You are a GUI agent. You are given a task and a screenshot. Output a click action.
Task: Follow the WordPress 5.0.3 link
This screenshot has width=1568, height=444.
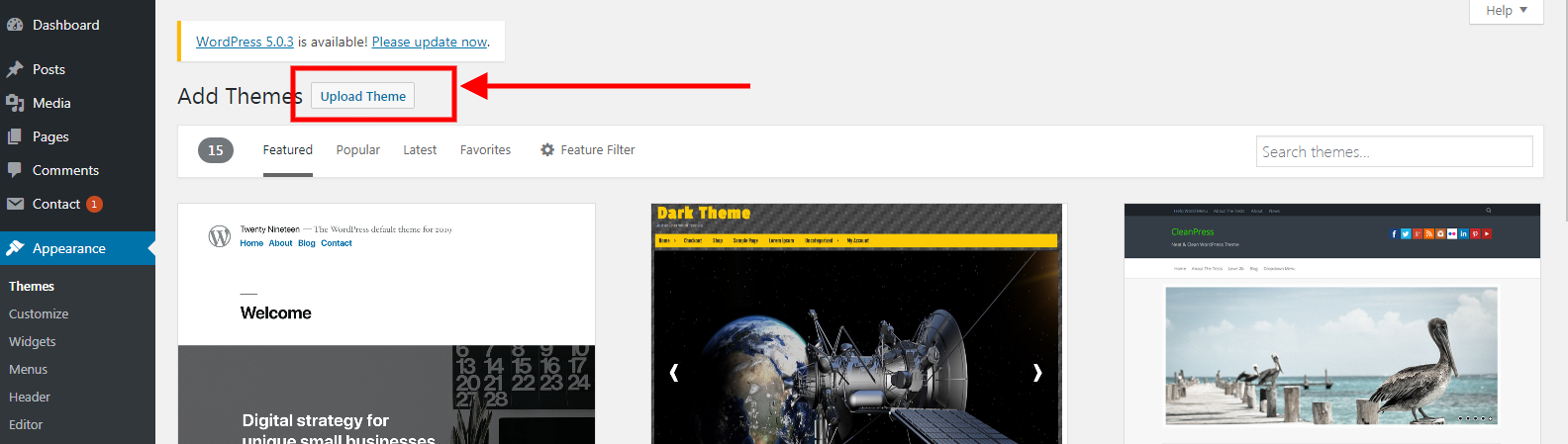pos(245,42)
